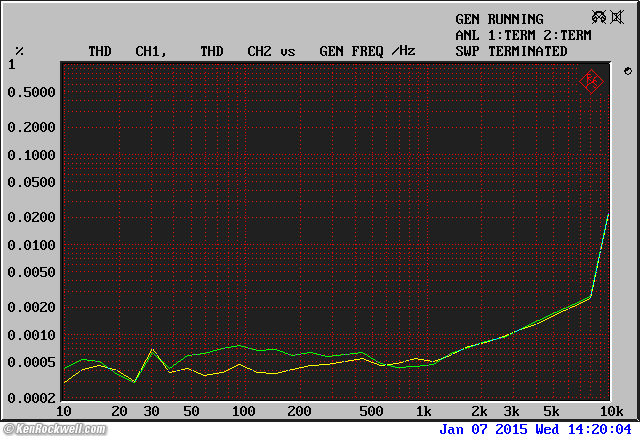Click the percent unit label above Y axis
640x436 pixels.
[x=19, y=51]
